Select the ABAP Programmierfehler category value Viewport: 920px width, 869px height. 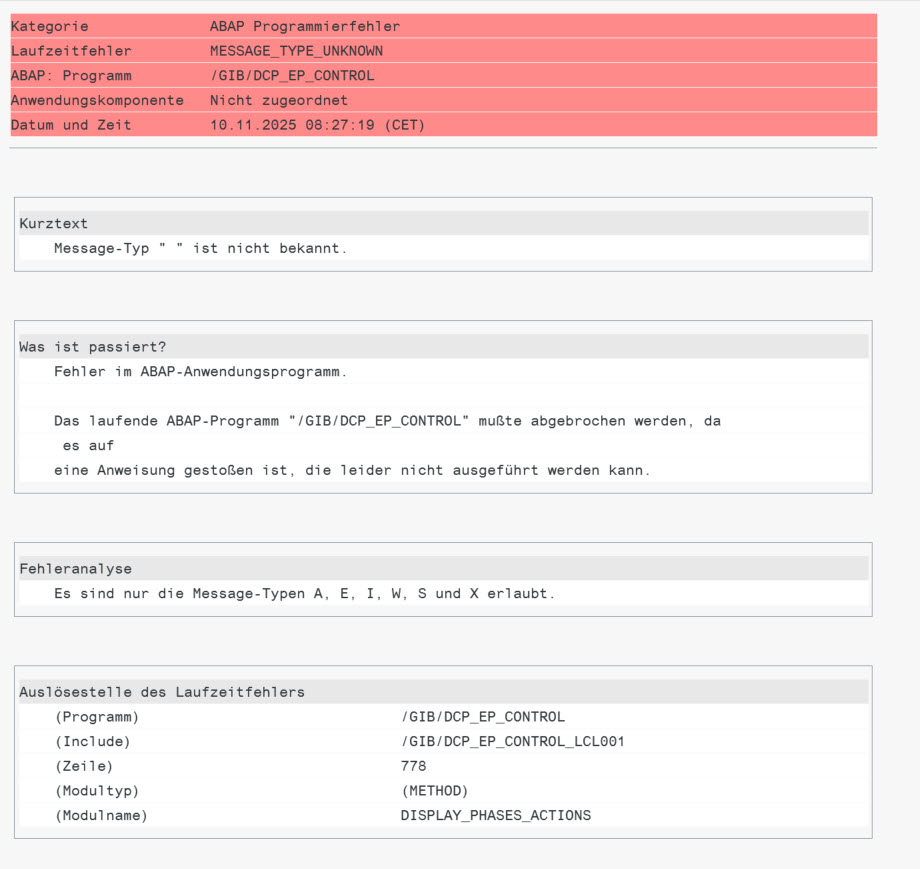tap(304, 26)
